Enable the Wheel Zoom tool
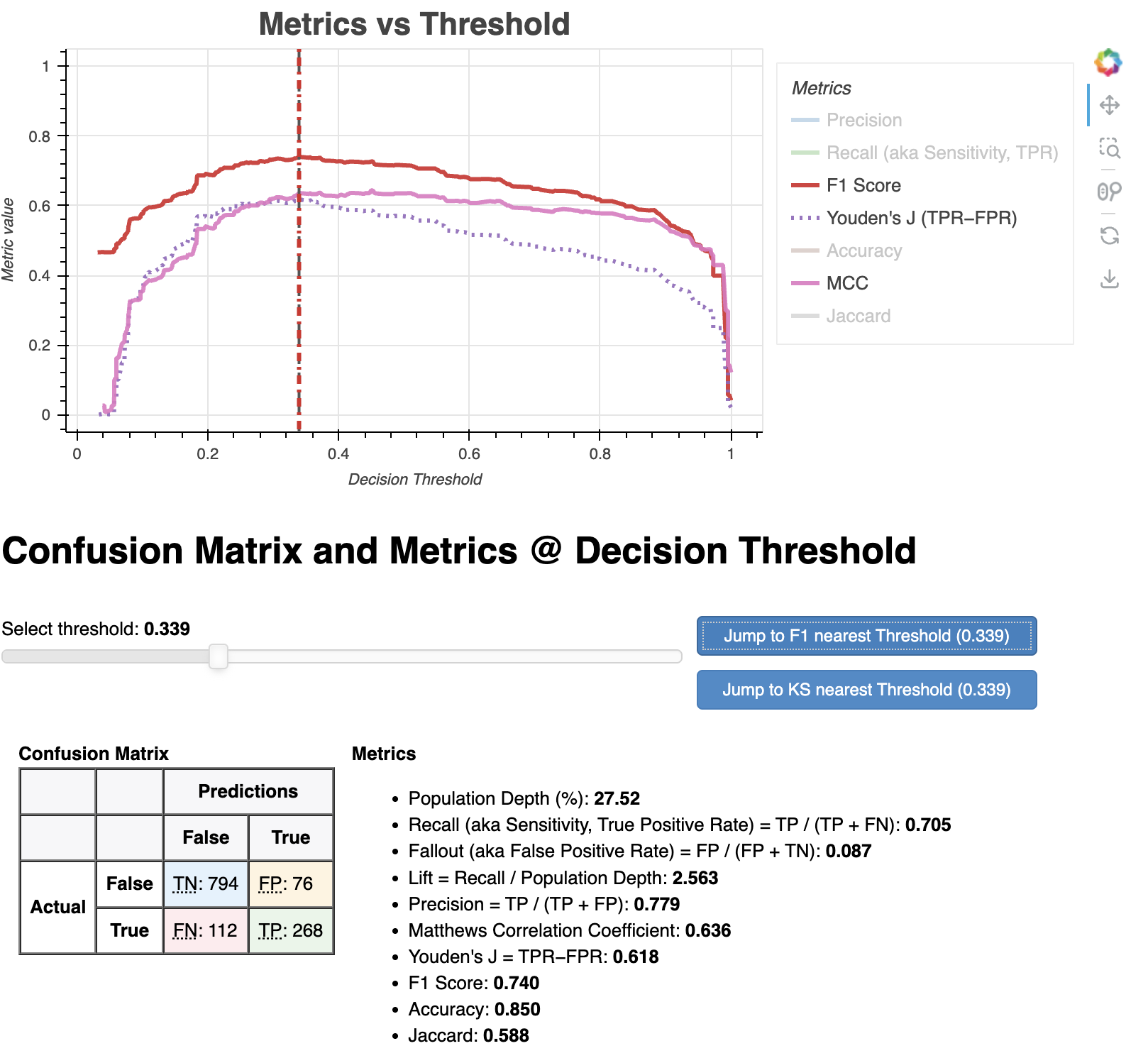 1109,192
